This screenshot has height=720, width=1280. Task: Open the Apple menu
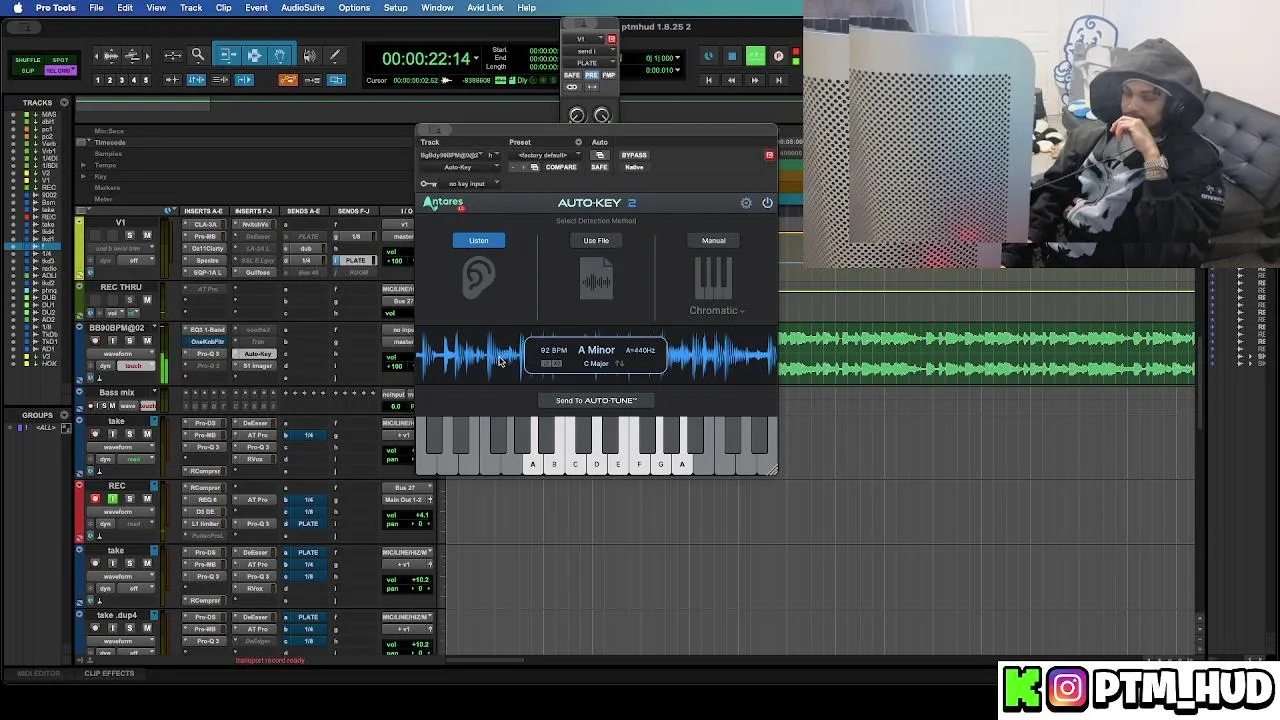17,8
